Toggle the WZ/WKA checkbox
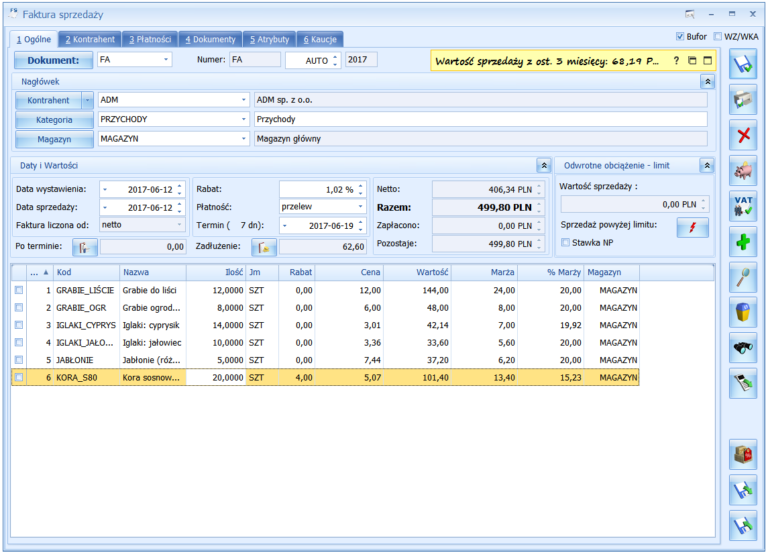The height and width of the screenshot is (555, 768). click(718, 36)
